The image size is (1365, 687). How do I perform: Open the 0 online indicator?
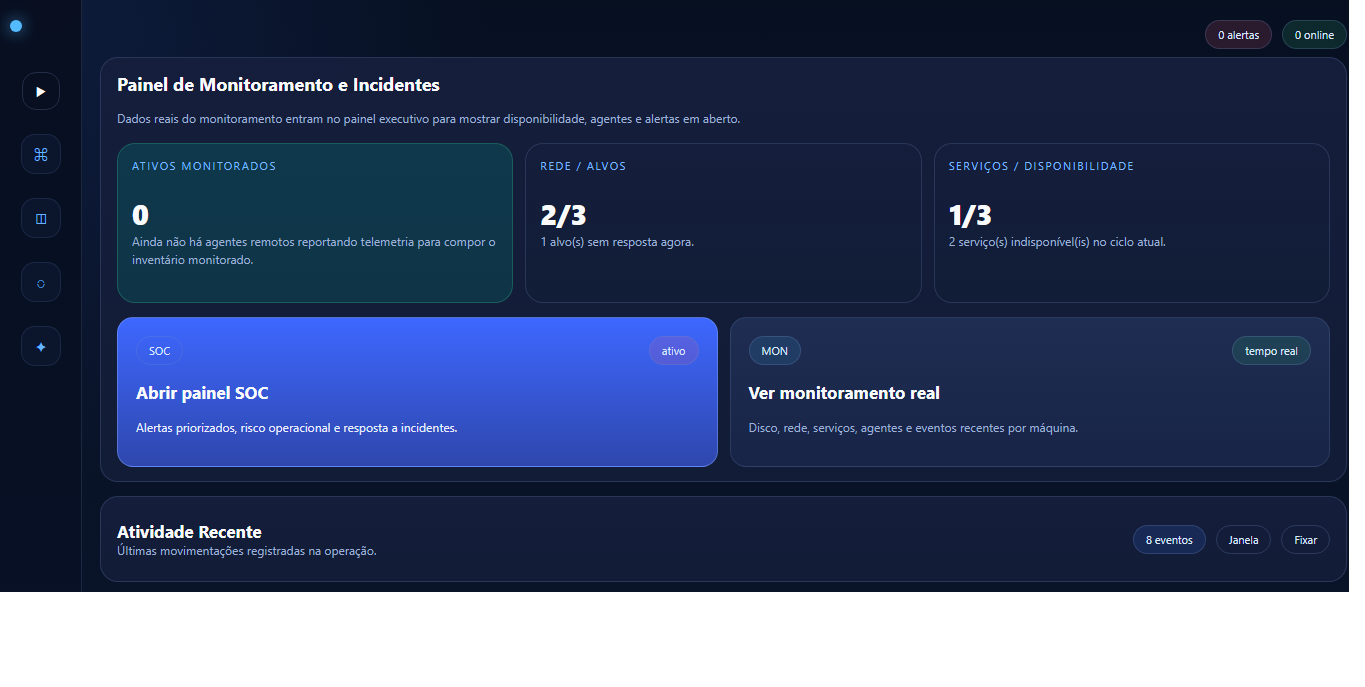pos(1313,35)
